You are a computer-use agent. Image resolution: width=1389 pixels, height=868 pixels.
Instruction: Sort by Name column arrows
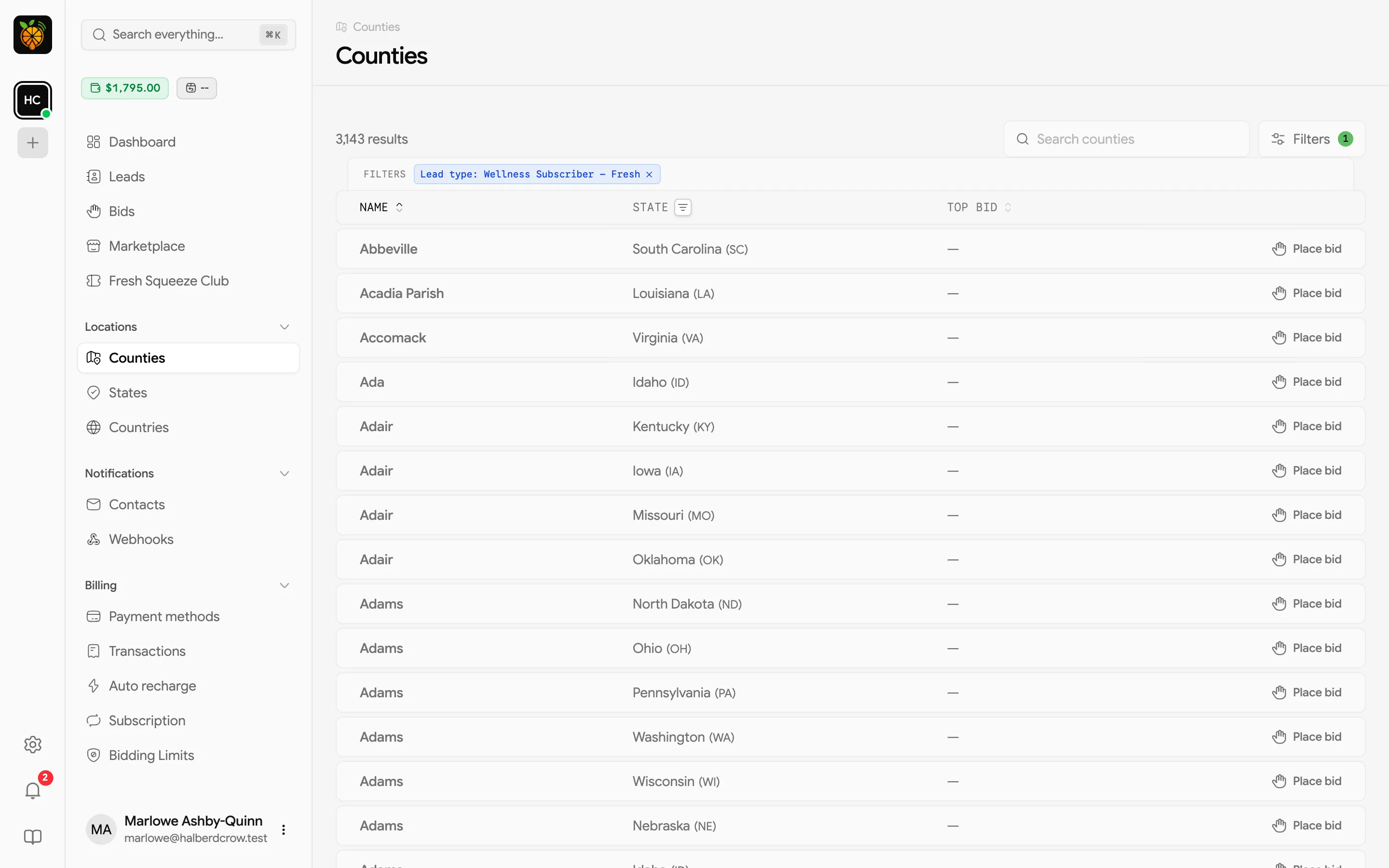click(399, 207)
